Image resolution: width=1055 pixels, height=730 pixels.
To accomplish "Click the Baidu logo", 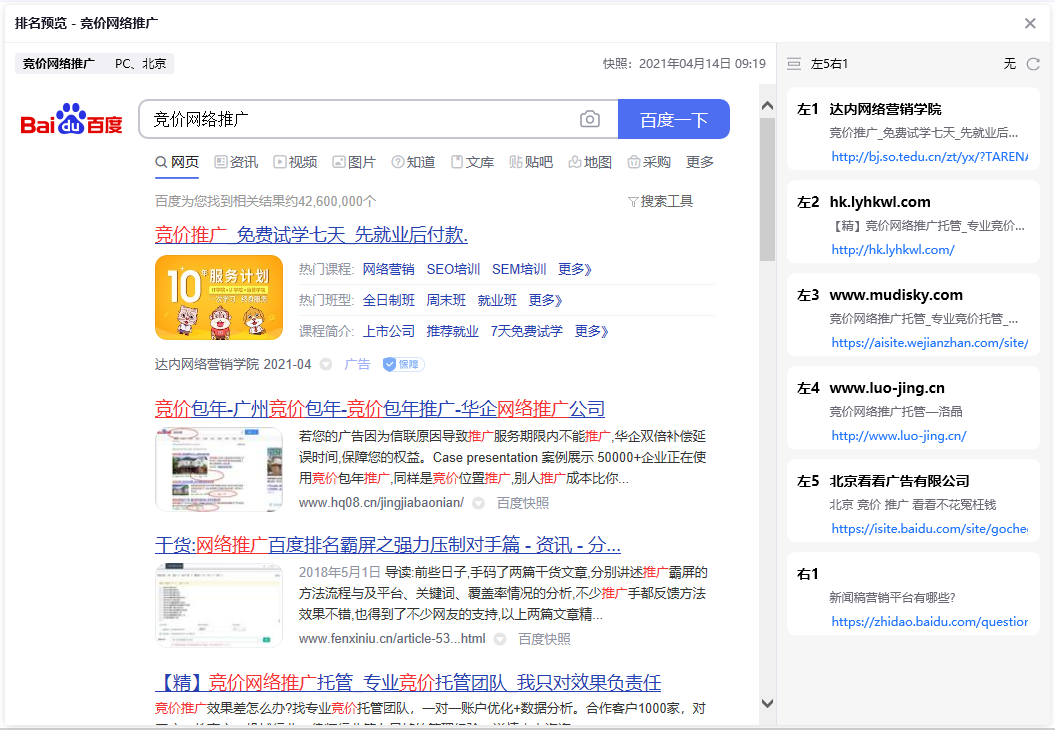I will [71, 120].
